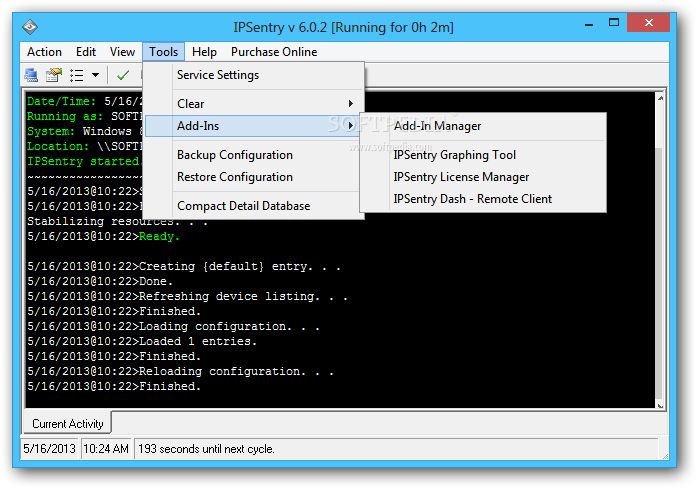The height and width of the screenshot is (488, 697).
Task: Click the 'System: Windows' log line
Action: (84, 132)
